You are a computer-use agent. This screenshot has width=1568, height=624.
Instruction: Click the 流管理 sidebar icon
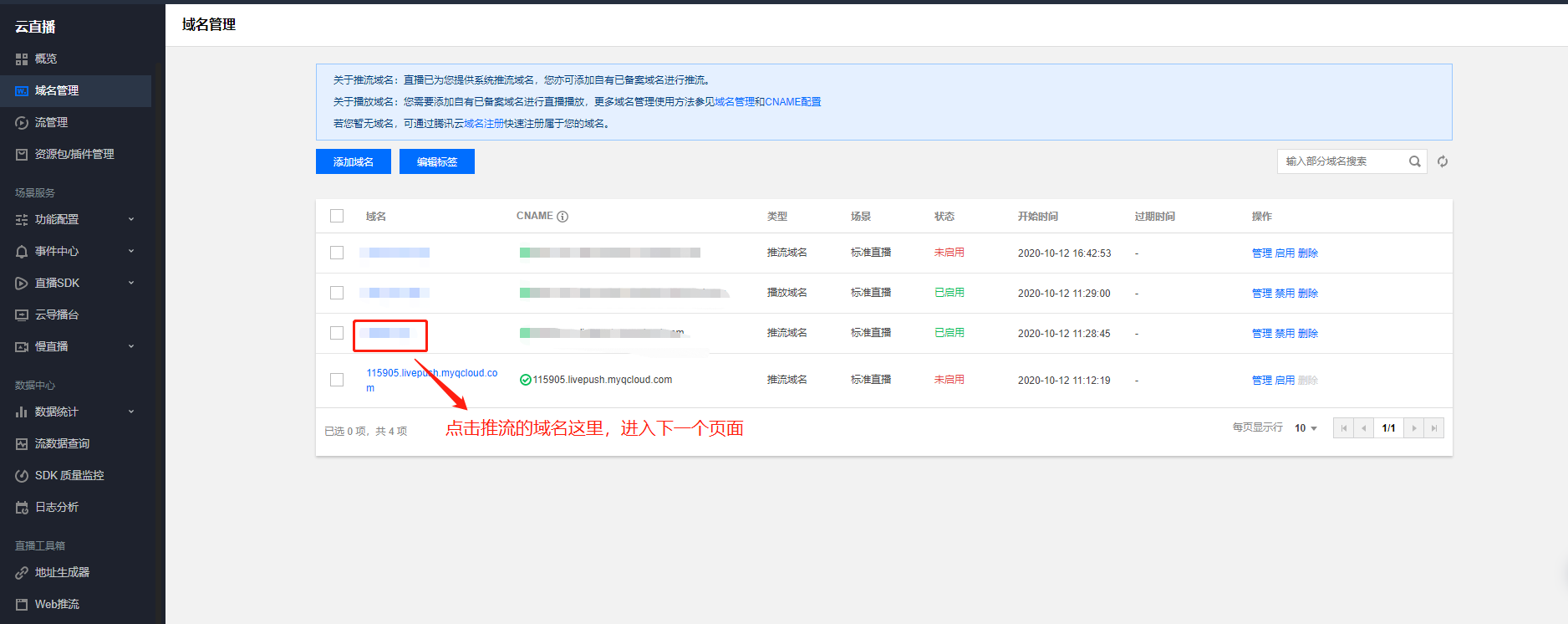click(x=22, y=122)
